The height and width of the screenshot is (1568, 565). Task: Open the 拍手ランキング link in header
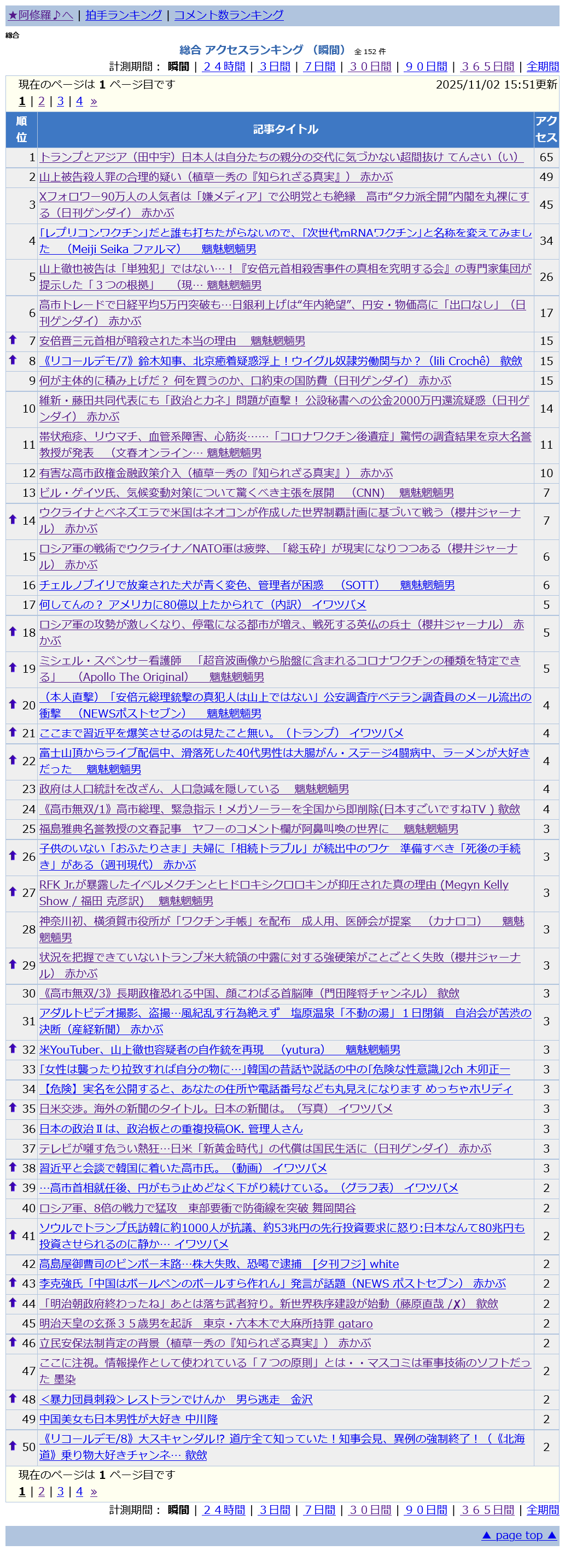coord(124,15)
